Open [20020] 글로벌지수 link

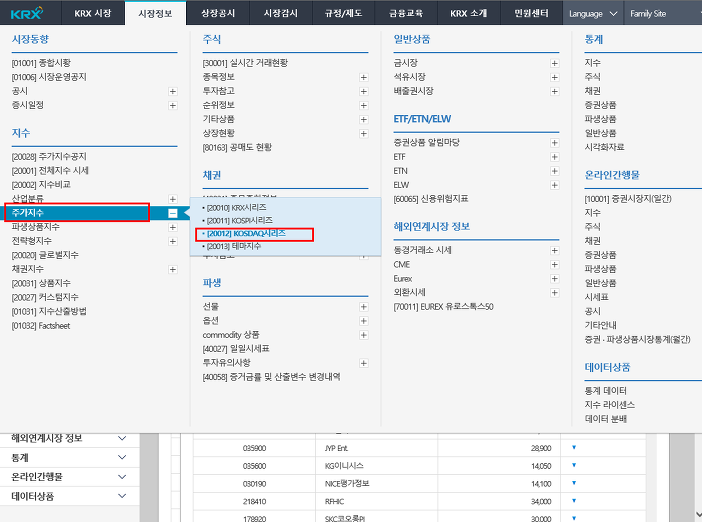[x=45, y=255]
